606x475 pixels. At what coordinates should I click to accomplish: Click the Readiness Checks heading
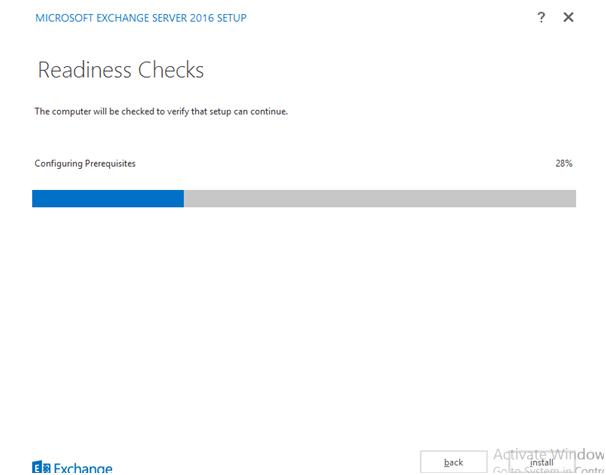click(x=121, y=70)
